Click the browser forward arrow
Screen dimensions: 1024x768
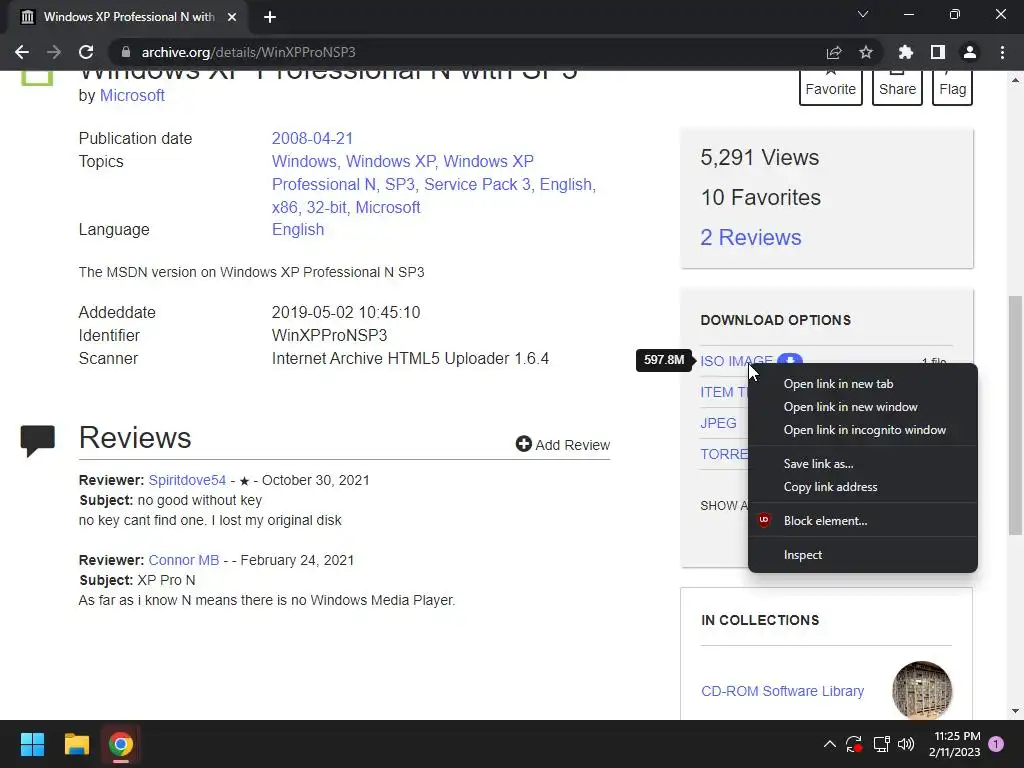[x=54, y=52]
